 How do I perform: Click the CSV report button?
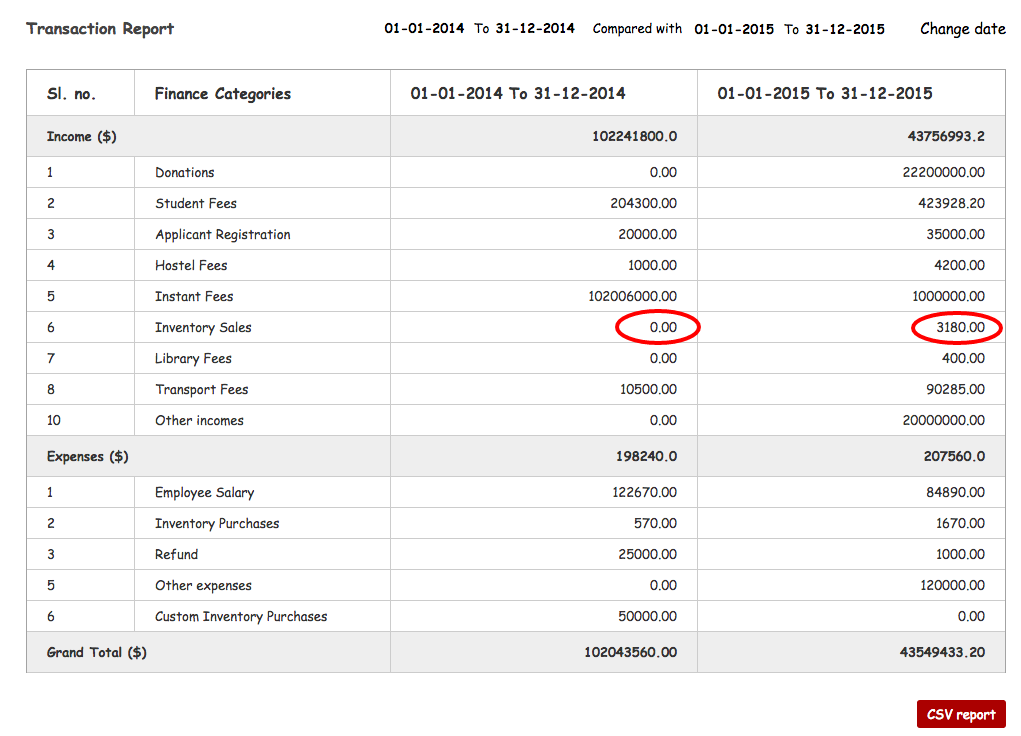(x=960, y=713)
